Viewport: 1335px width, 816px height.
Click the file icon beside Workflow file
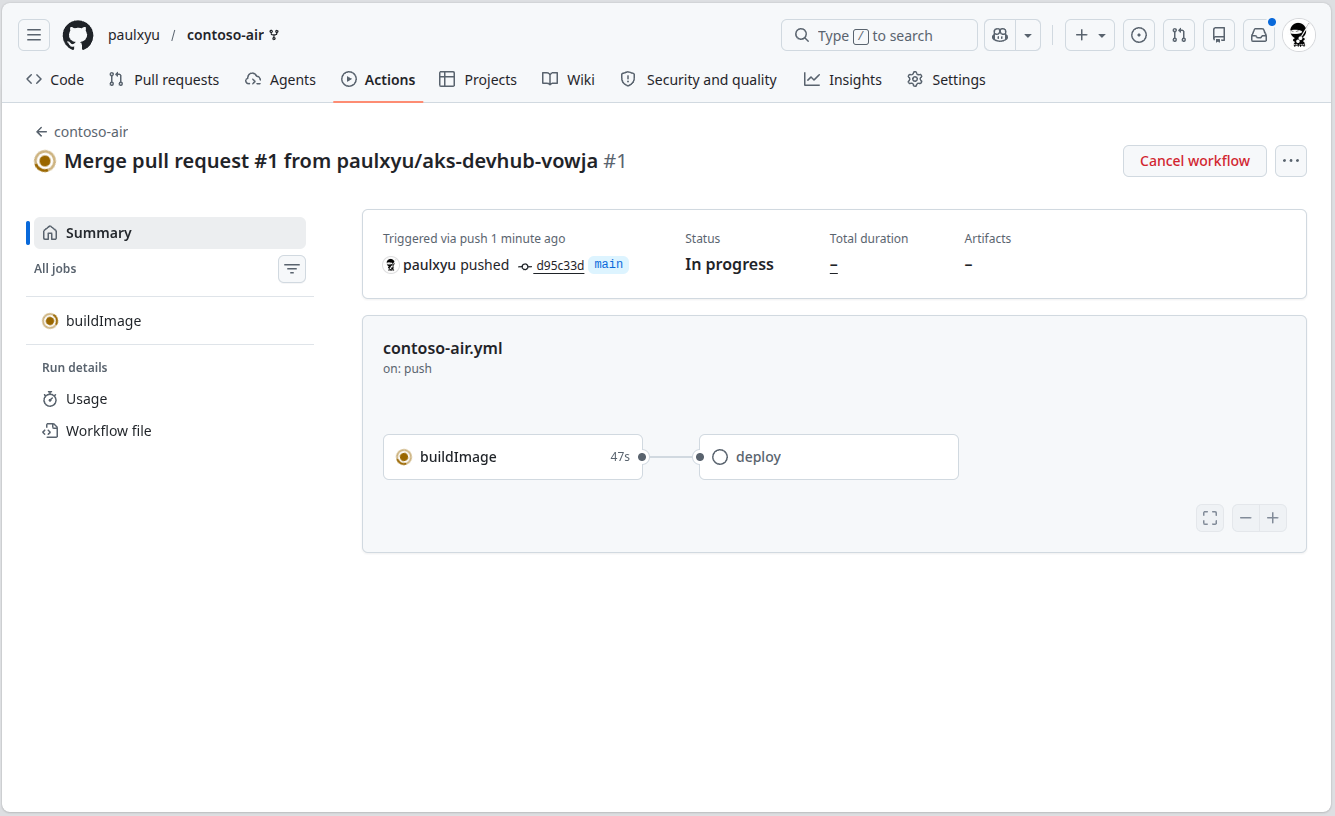(50, 431)
